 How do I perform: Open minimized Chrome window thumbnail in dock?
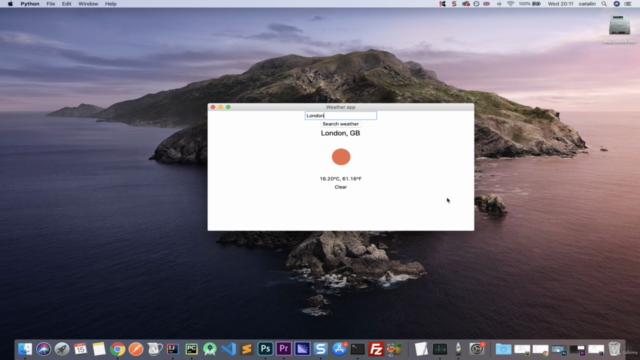540,350
